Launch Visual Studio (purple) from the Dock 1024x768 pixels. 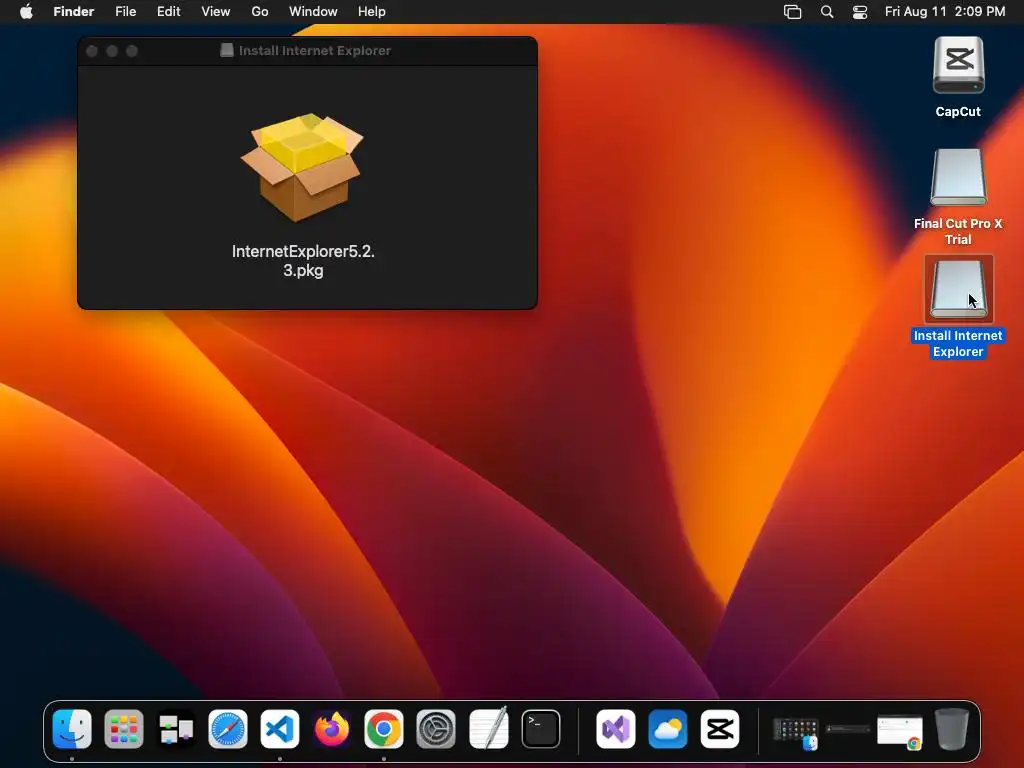pyautogui.click(x=616, y=729)
